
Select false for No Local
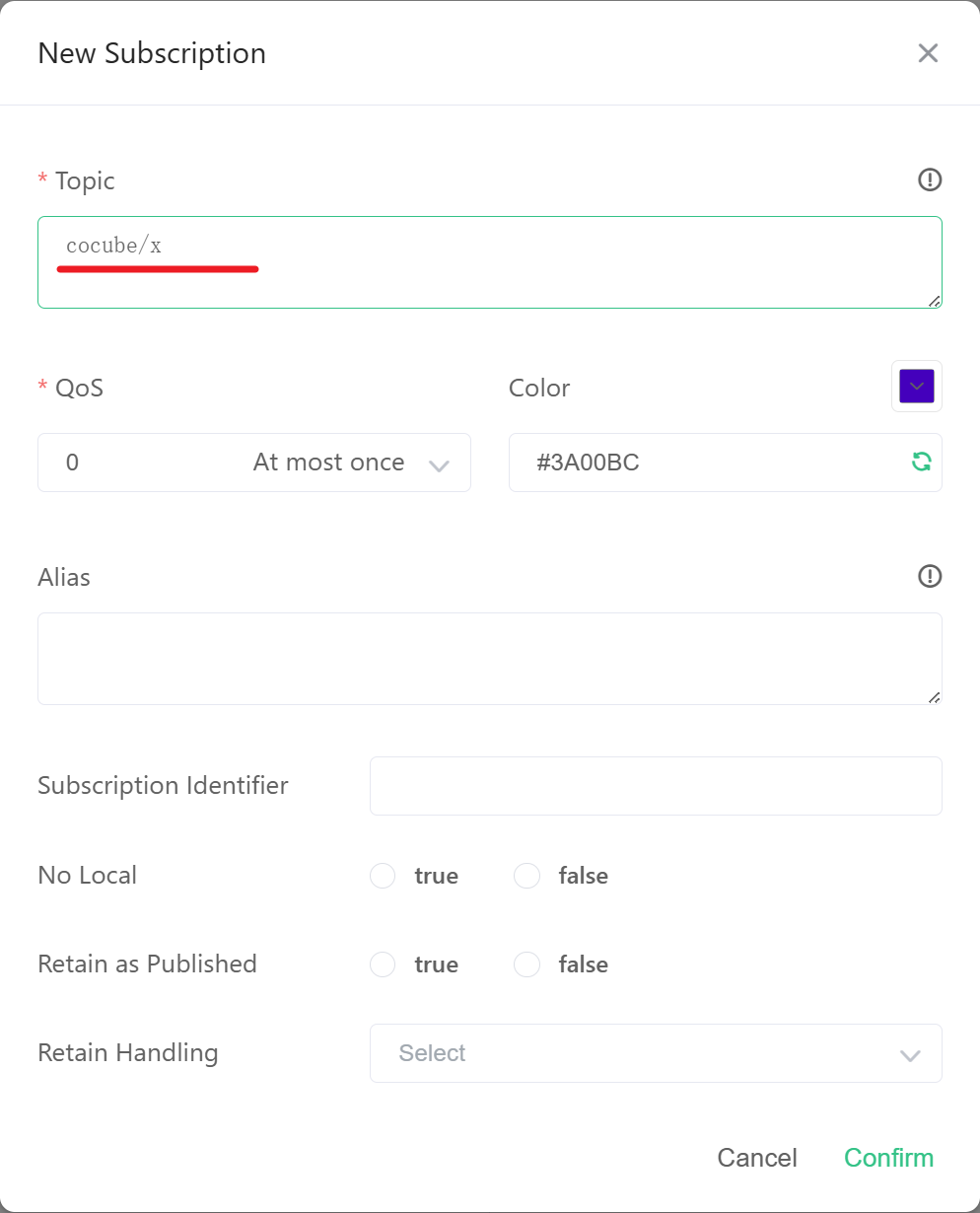point(527,876)
